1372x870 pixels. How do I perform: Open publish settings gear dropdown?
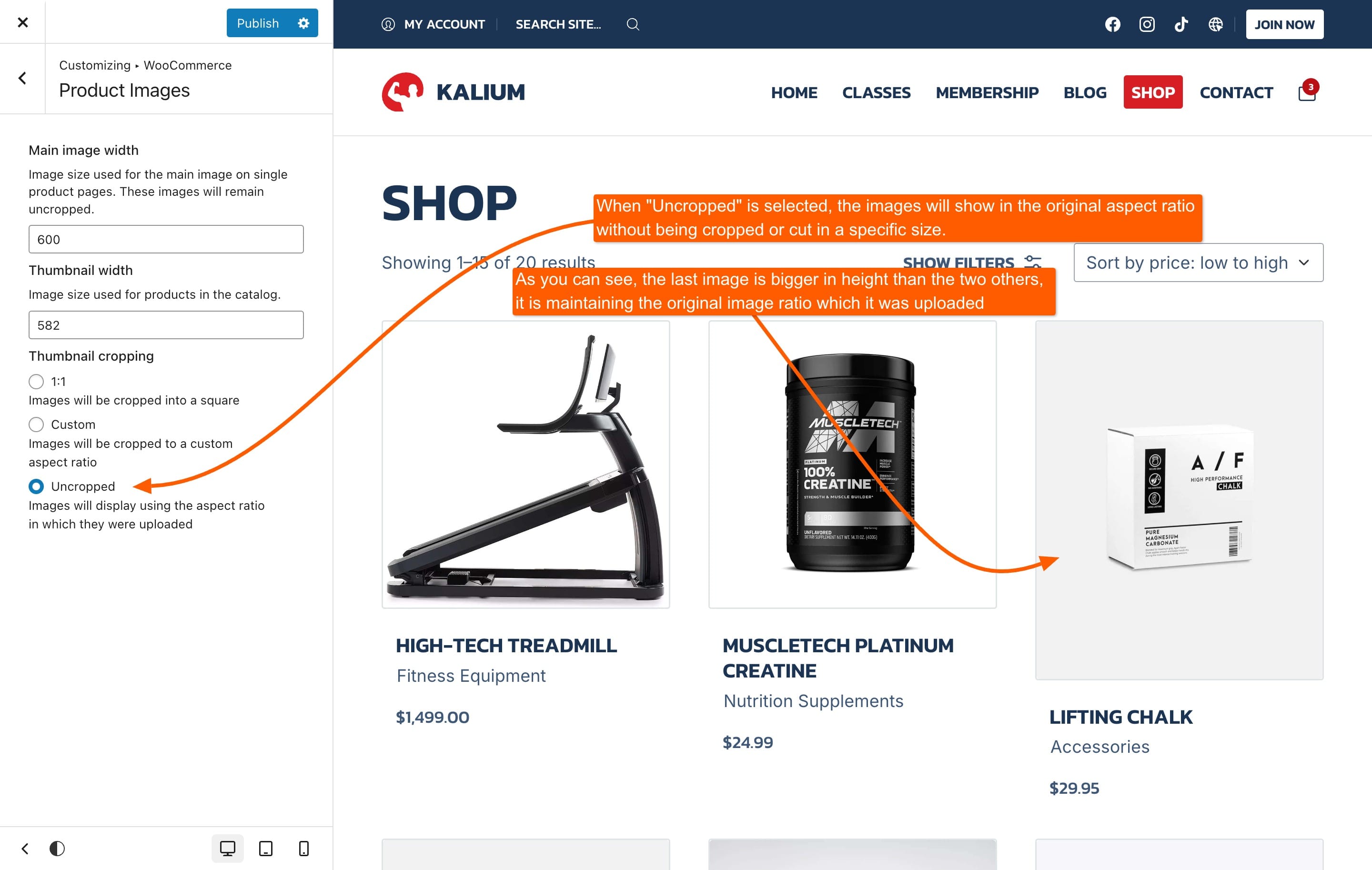tap(303, 23)
